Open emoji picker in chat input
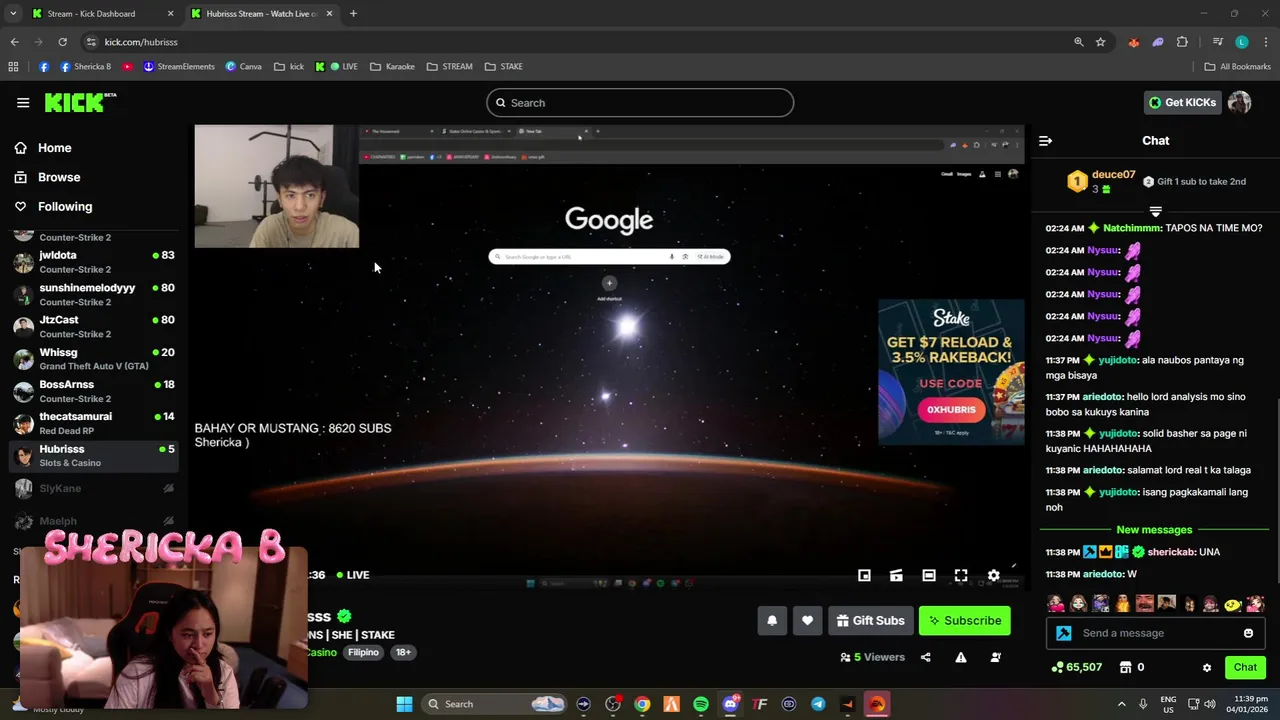This screenshot has height=720, width=1280. tap(1248, 633)
